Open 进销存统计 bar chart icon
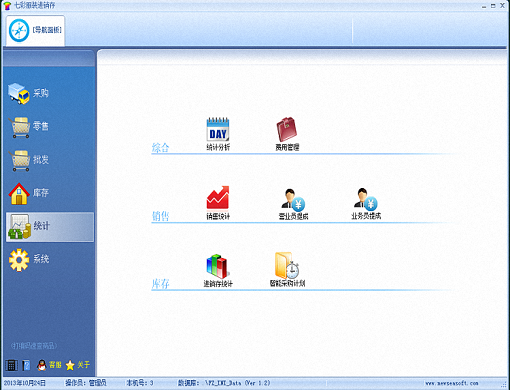510x390 pixels. click(x=217, y=266)
